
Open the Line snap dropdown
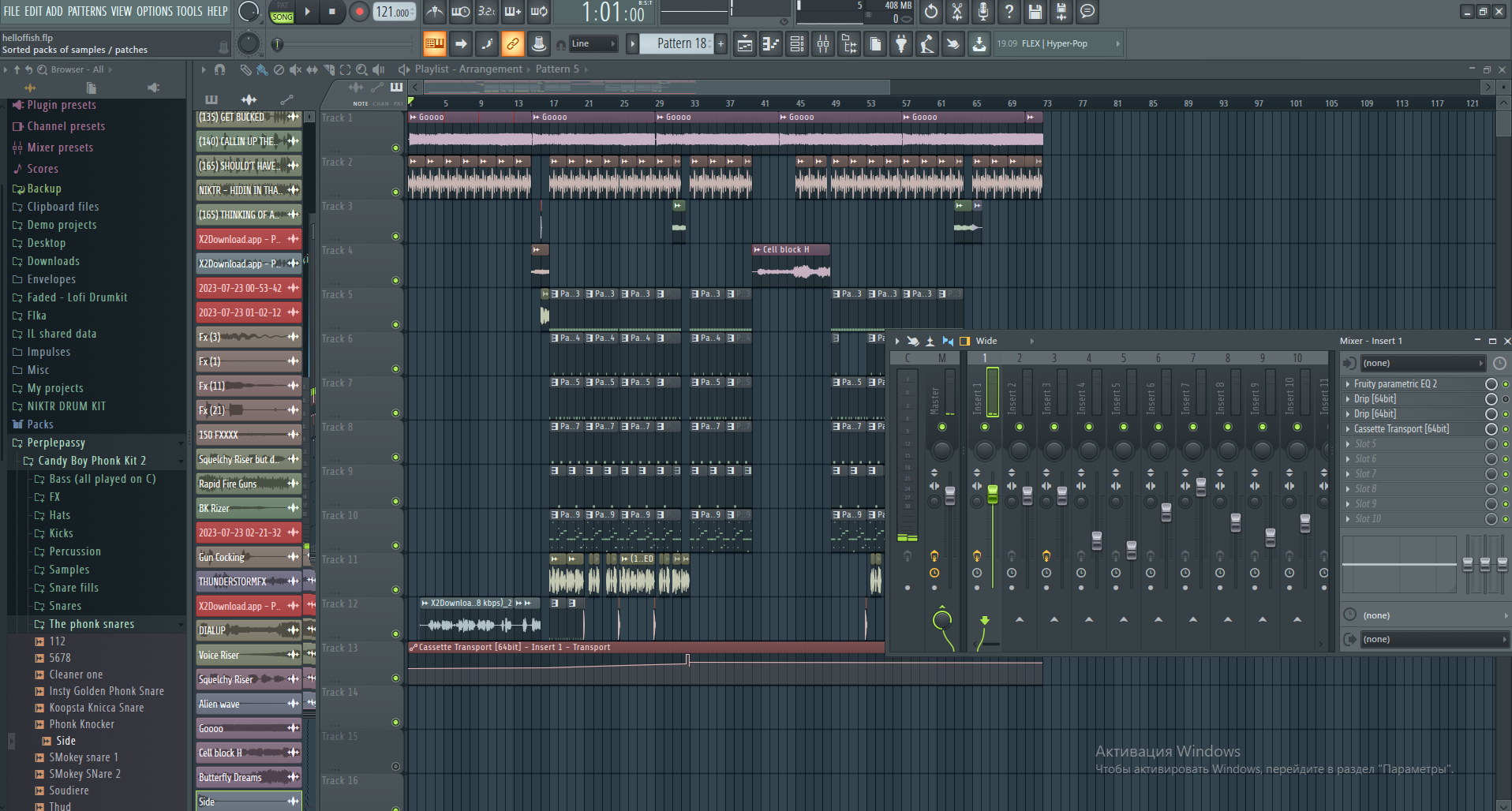click(593, 44)
